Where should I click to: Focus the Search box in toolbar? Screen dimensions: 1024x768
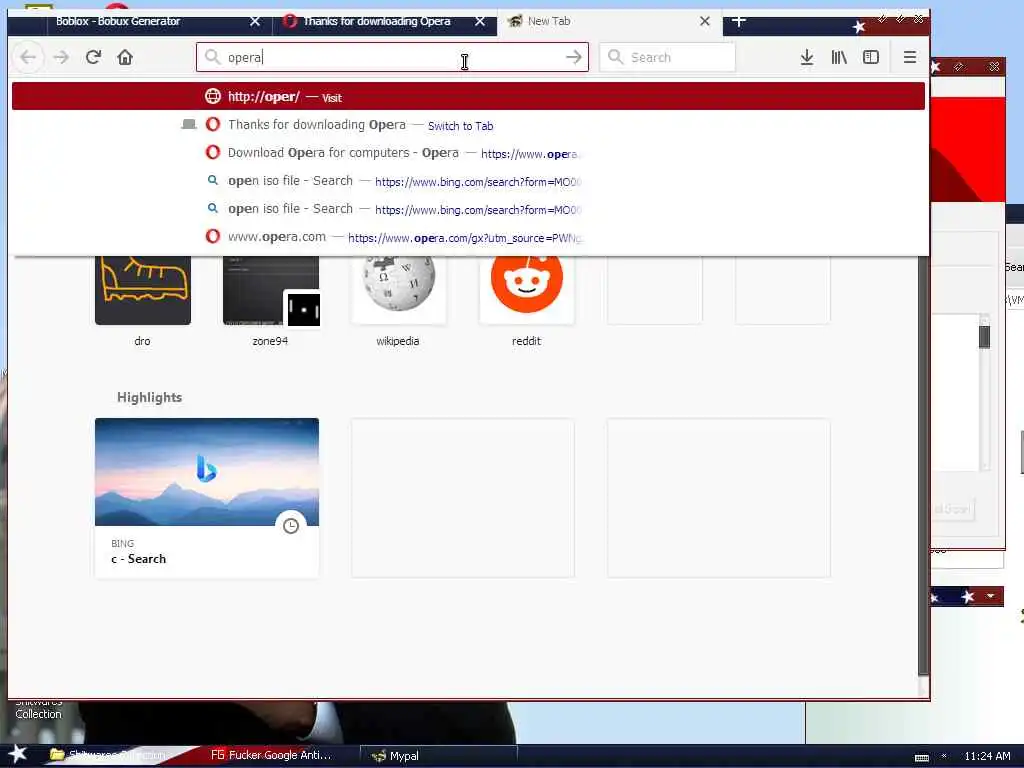coord(667,57)
